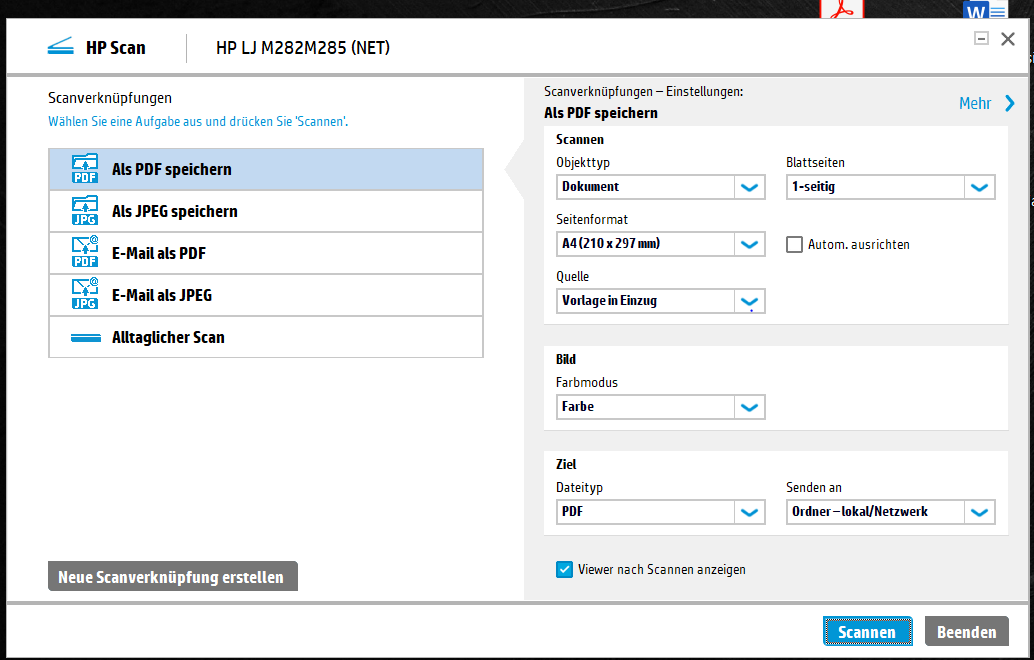Select the 'Als PDF speichern' shortcut

click(266, 169)
